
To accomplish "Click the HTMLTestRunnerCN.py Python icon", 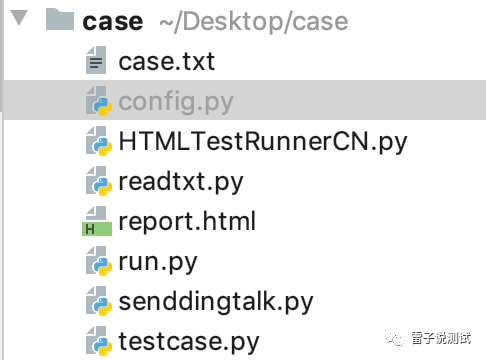I will pos(98,141).
